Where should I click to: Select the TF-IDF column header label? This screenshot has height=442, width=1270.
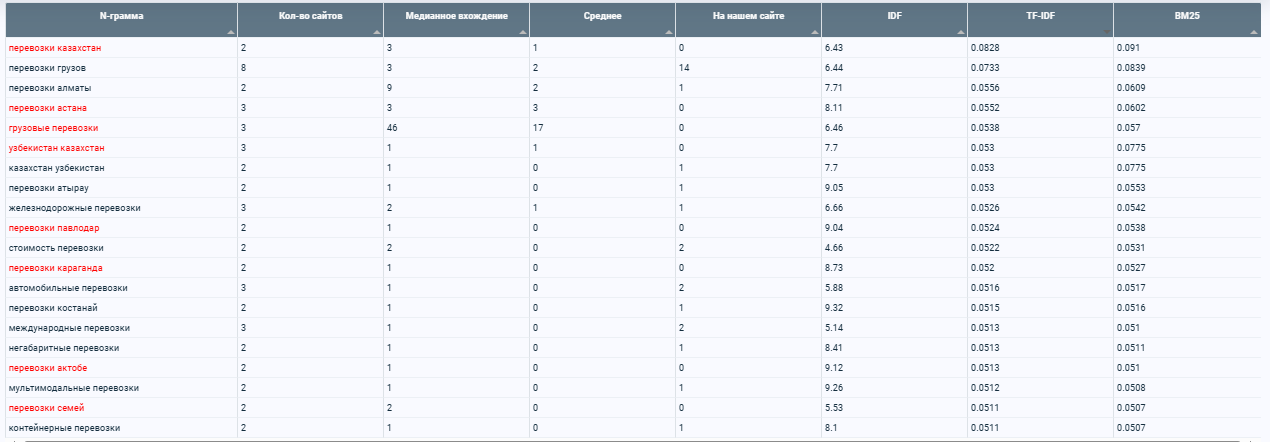[x=1041, y=17]
